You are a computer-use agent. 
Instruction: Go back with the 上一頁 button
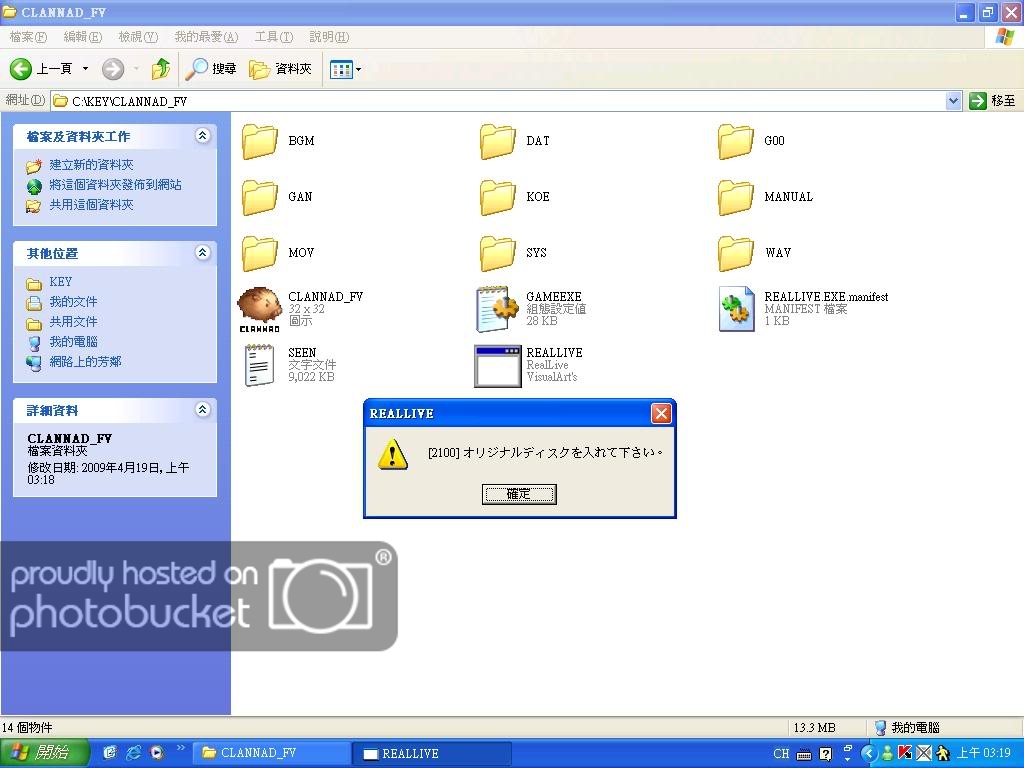point(40,69)
